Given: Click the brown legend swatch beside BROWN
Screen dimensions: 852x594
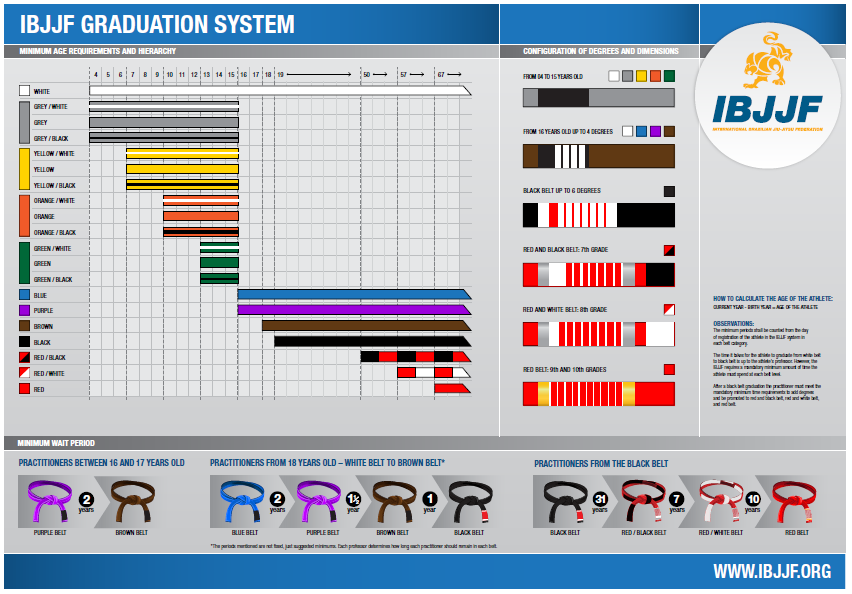Looking at the screenshot, I should coord(24,326).
